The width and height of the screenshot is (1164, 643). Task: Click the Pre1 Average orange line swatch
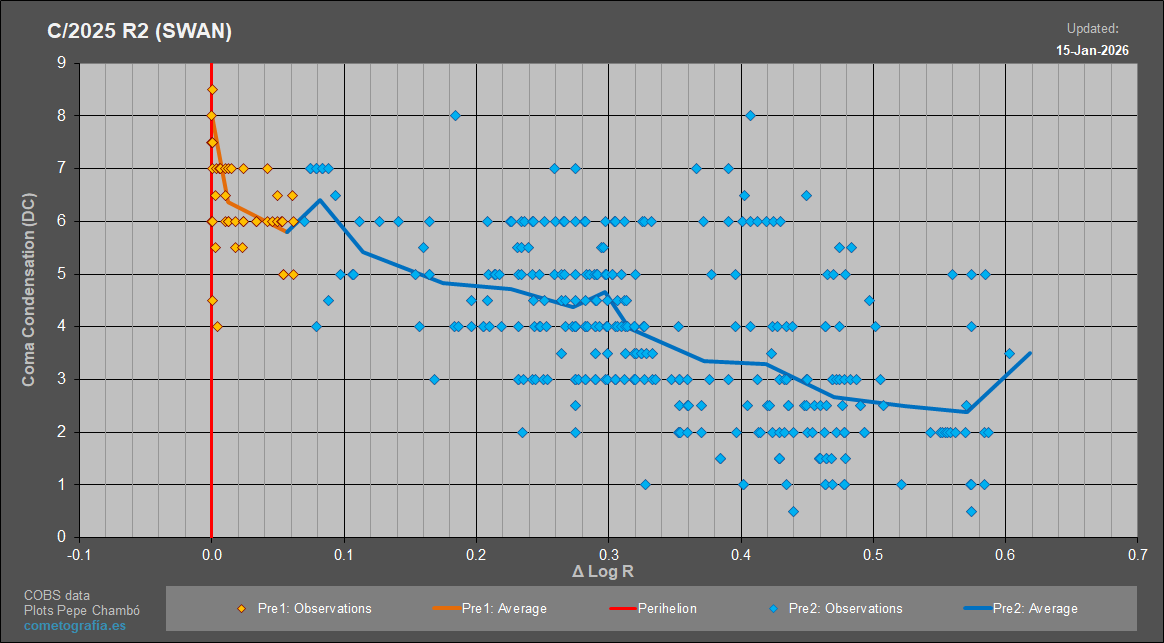click(445, 609)
